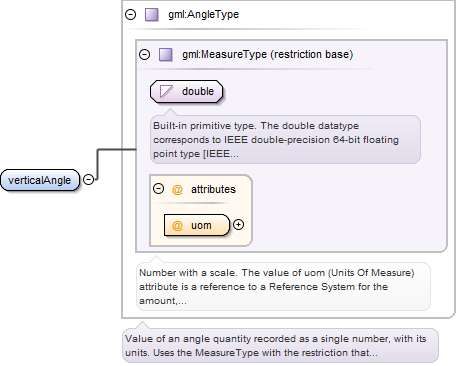Screen dimensions: 457x366
Task: Expand the uom attribute node
Action: pyautogui.click(x=238, y=225)
